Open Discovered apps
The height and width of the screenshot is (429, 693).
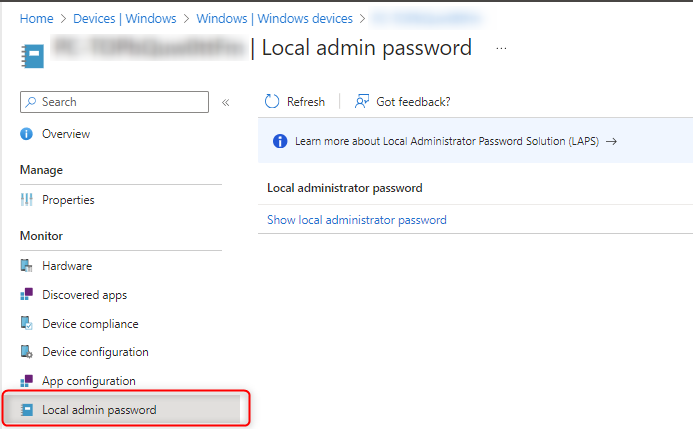pos(84,295)
